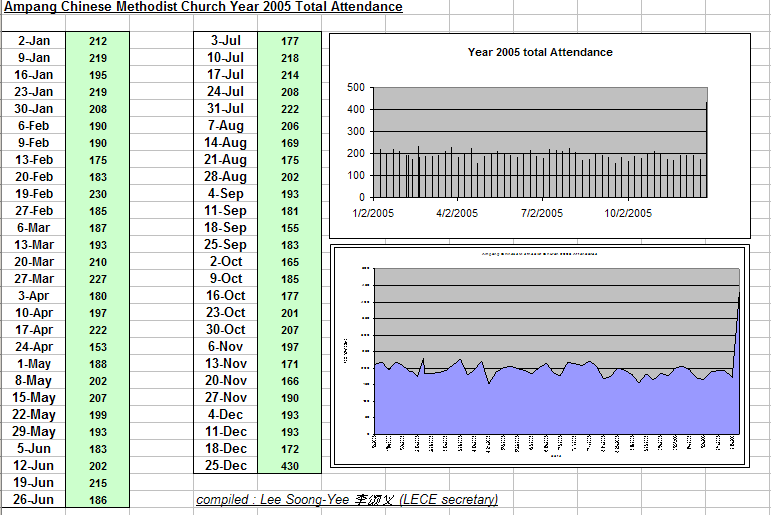Select the '6-Nov' date cell

coord(226,347)
